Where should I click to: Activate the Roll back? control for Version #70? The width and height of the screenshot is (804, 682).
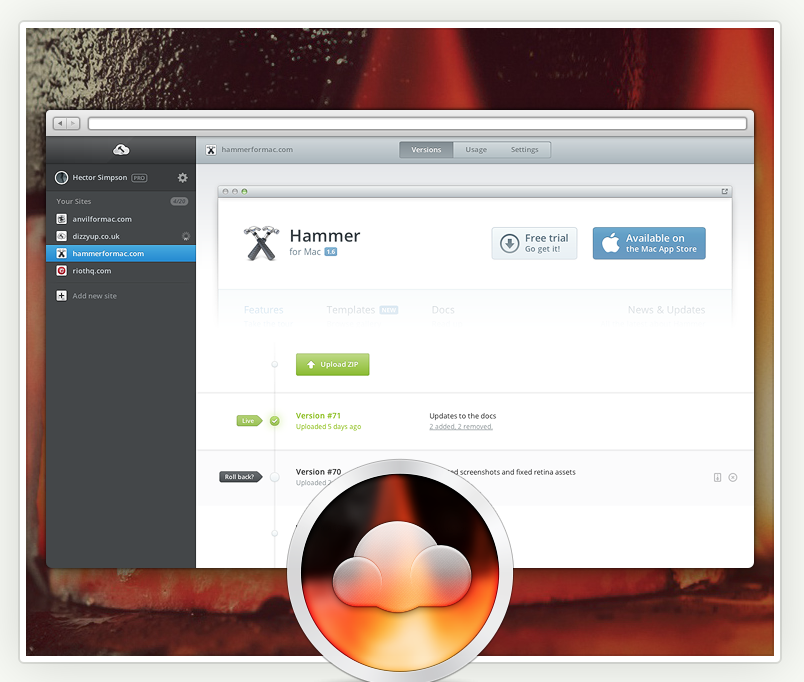click(240, 477)
